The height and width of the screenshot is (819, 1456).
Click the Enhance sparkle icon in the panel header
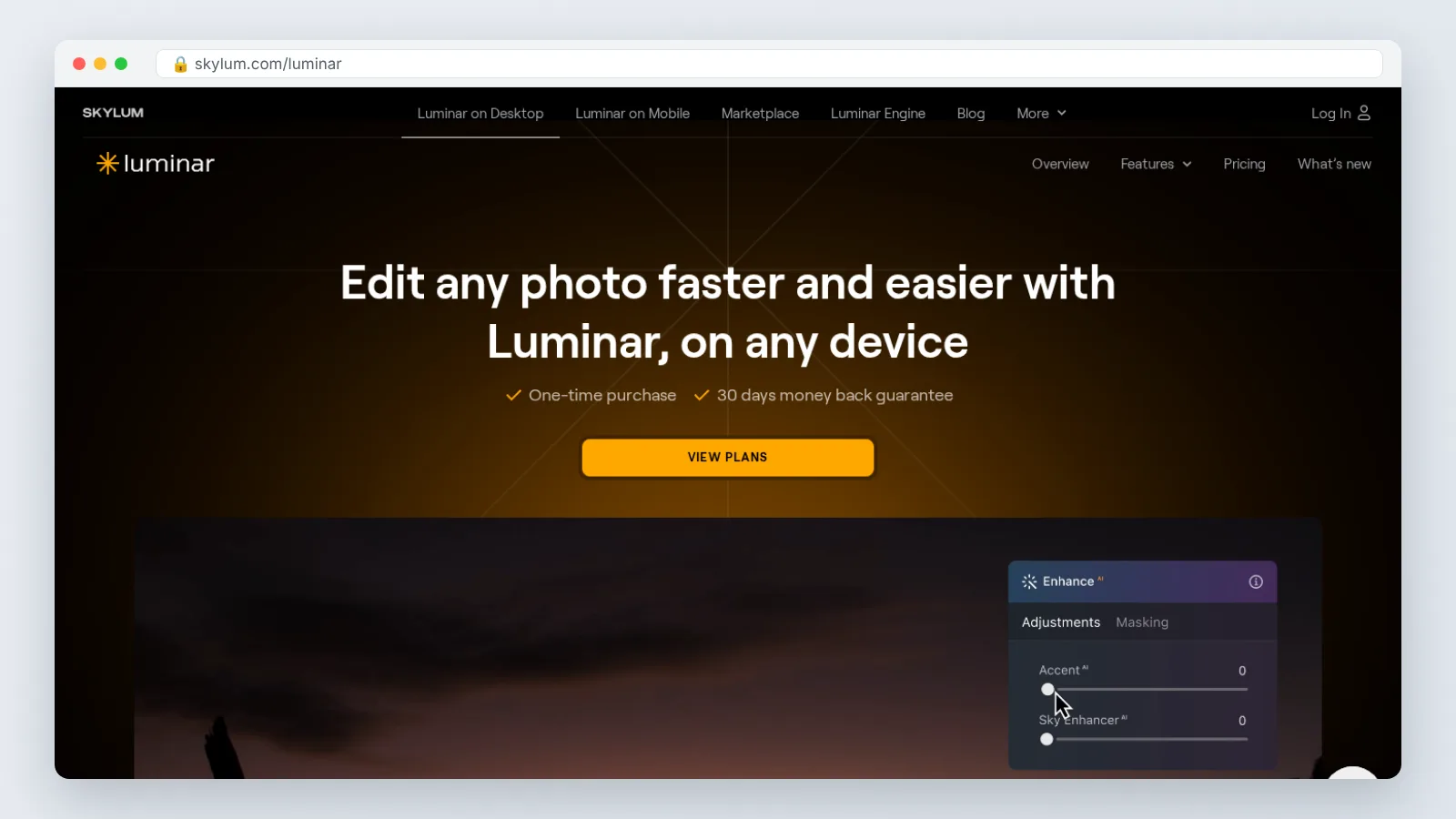coord(1029,581)
